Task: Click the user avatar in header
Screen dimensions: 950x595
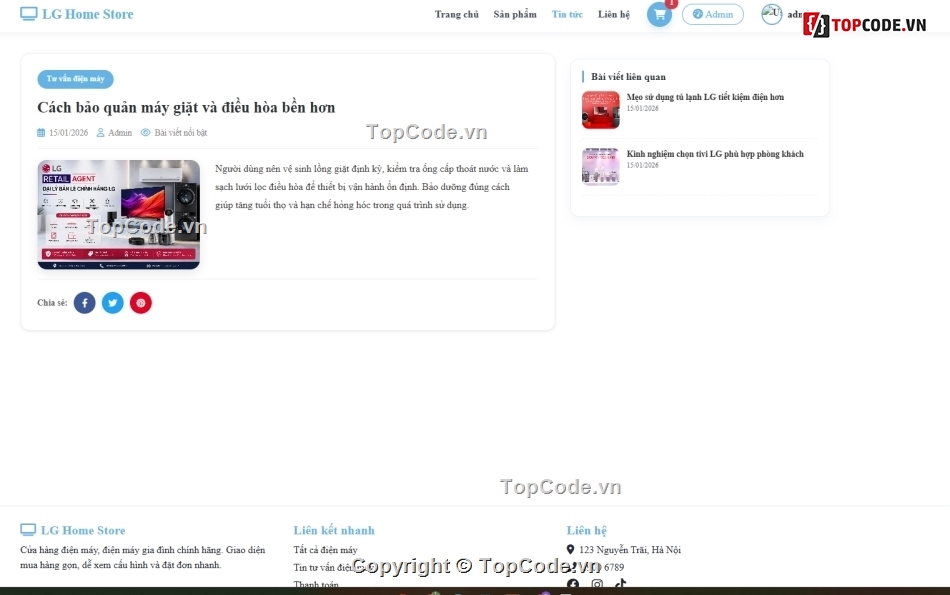Action: tap(772, 14)
